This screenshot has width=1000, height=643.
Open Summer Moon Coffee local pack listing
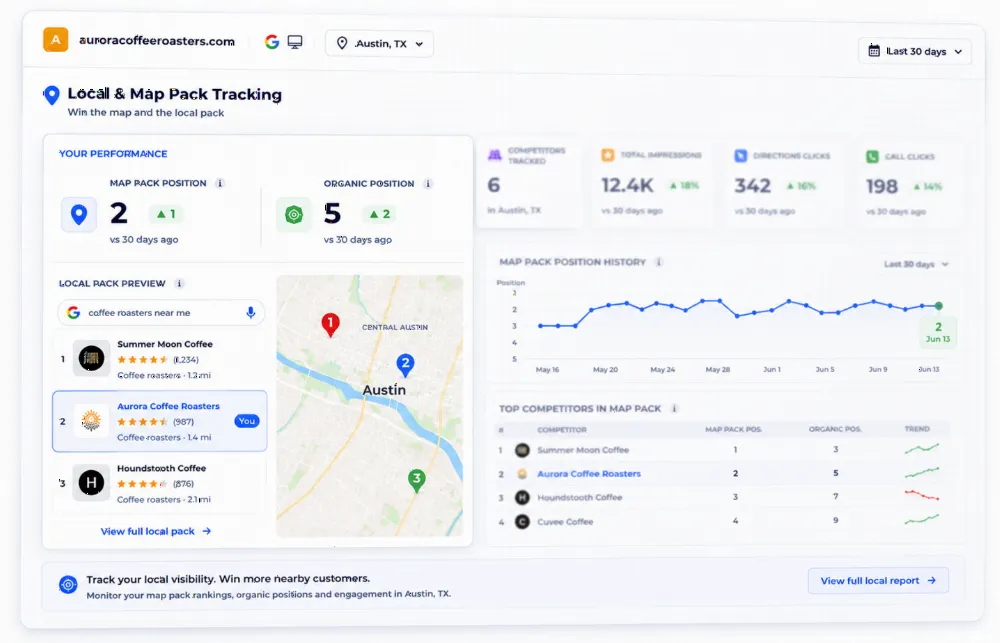tap(159, 359)
